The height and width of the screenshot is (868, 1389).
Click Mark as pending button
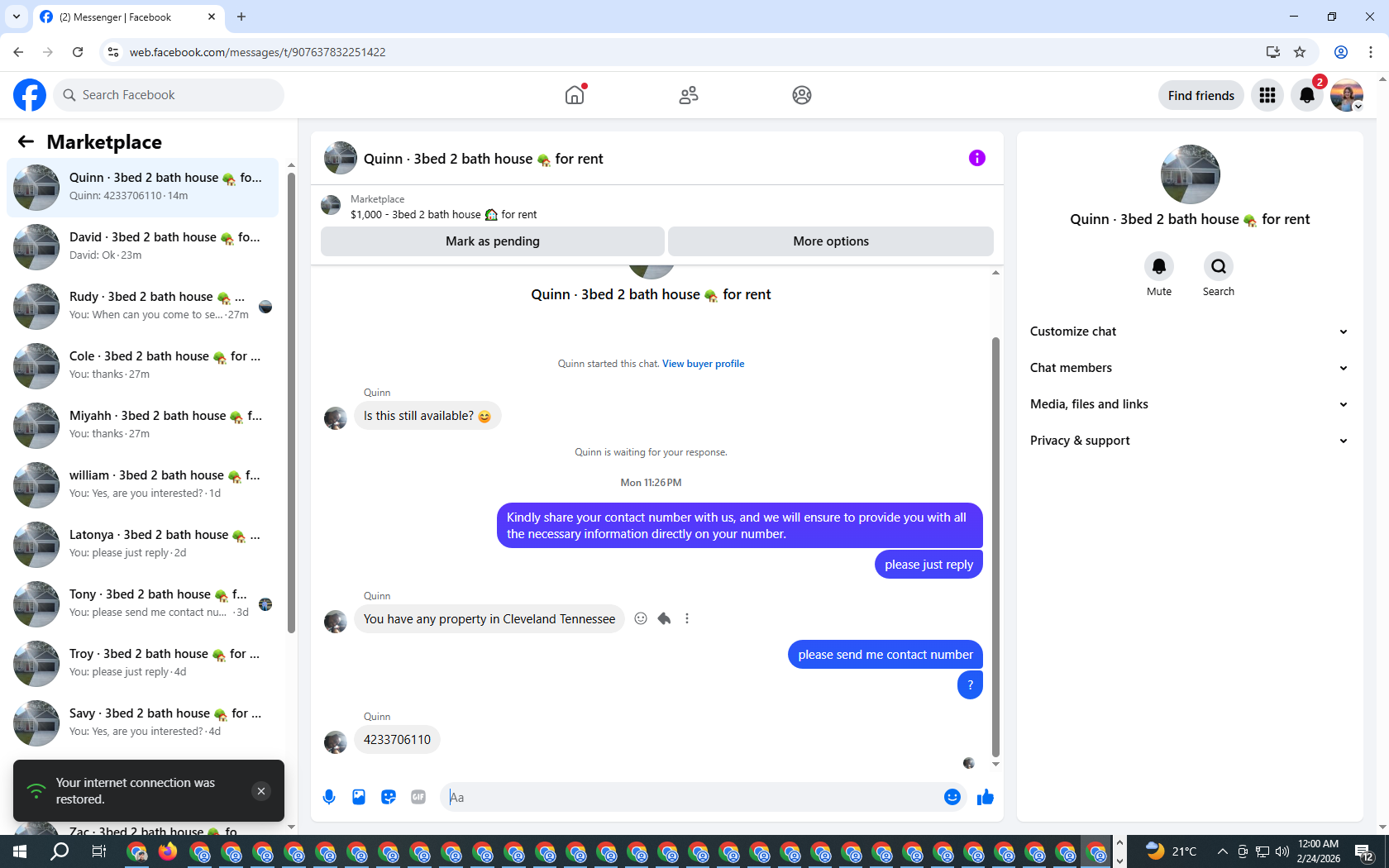click(x=493, y=241)
